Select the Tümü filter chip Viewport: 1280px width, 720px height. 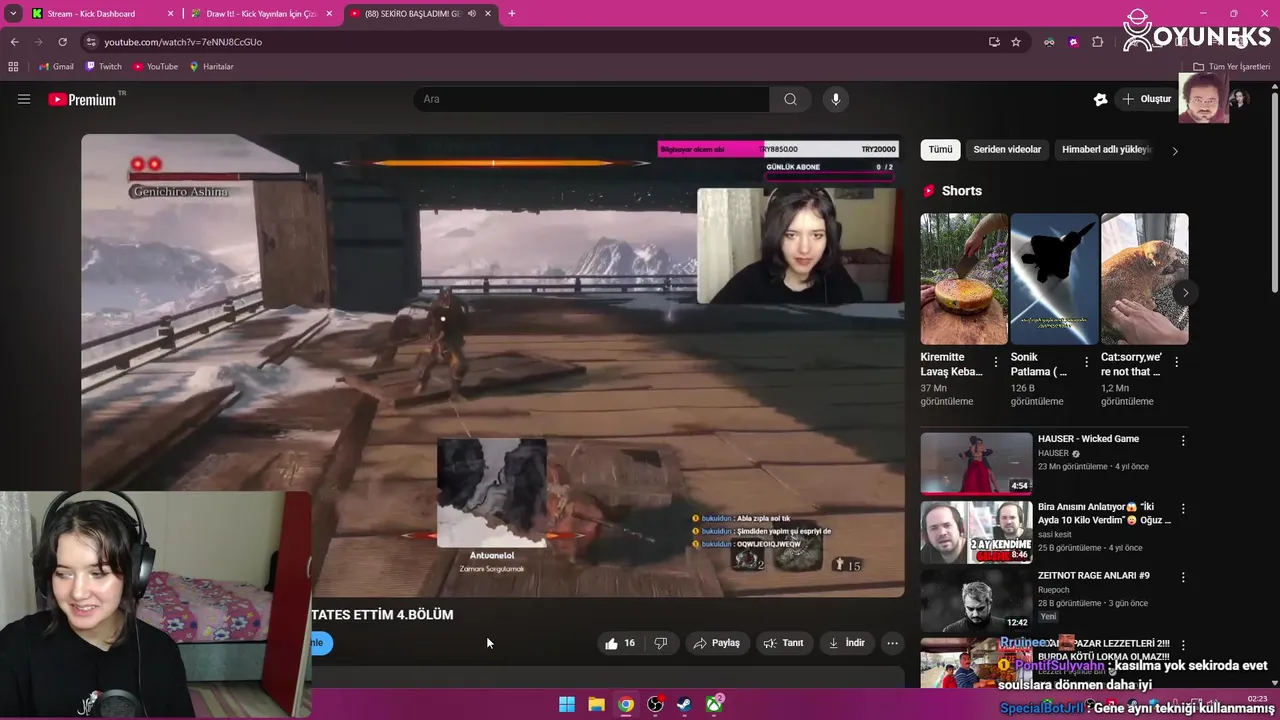pos(940,150)
